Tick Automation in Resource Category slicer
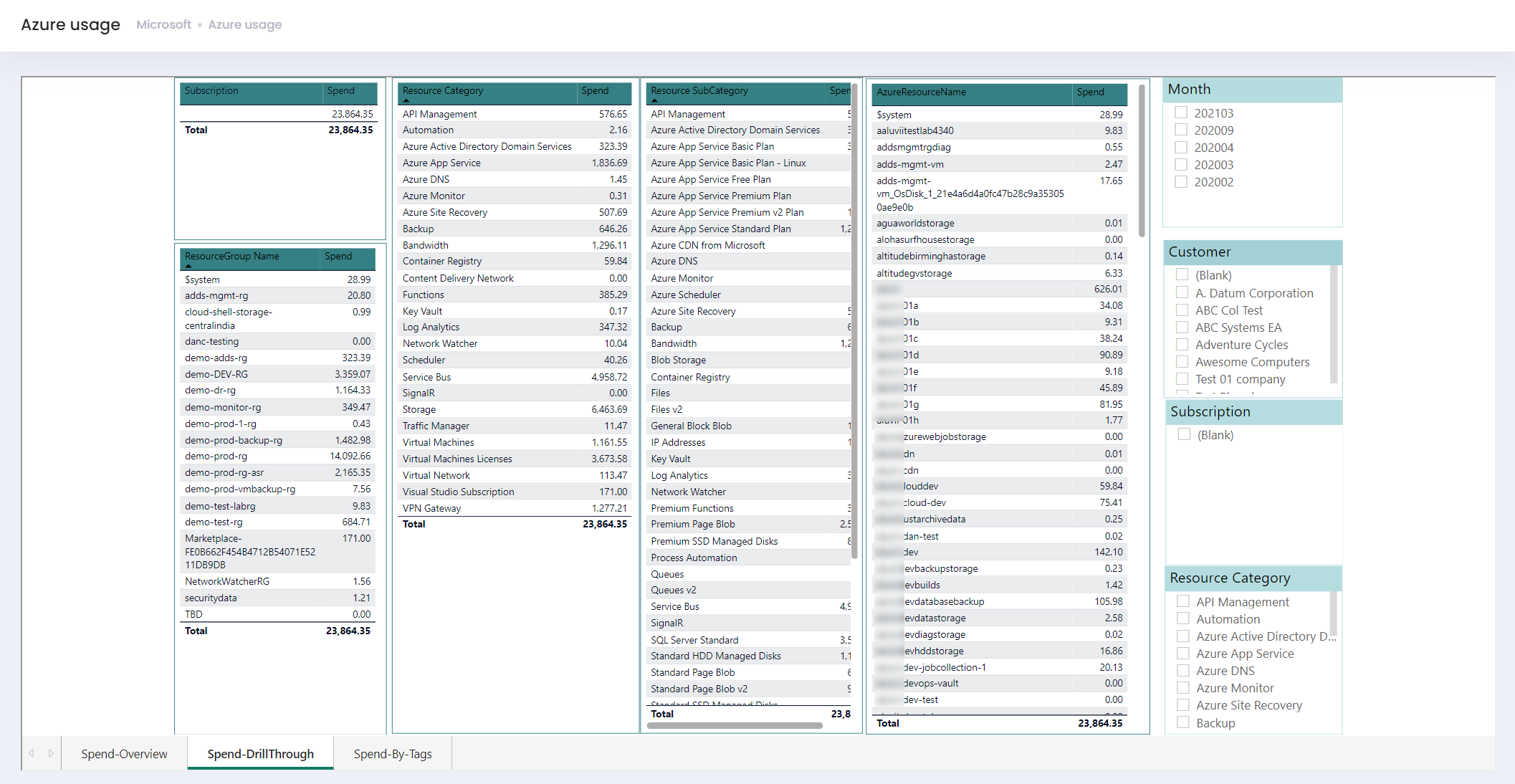The image size is (1515, 784). tap(1183, 618)
